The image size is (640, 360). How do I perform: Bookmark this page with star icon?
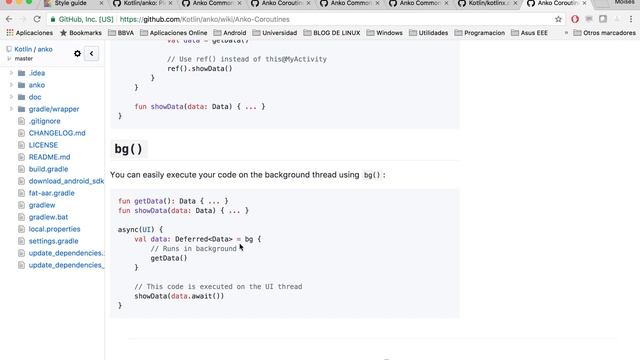(558, 19)
